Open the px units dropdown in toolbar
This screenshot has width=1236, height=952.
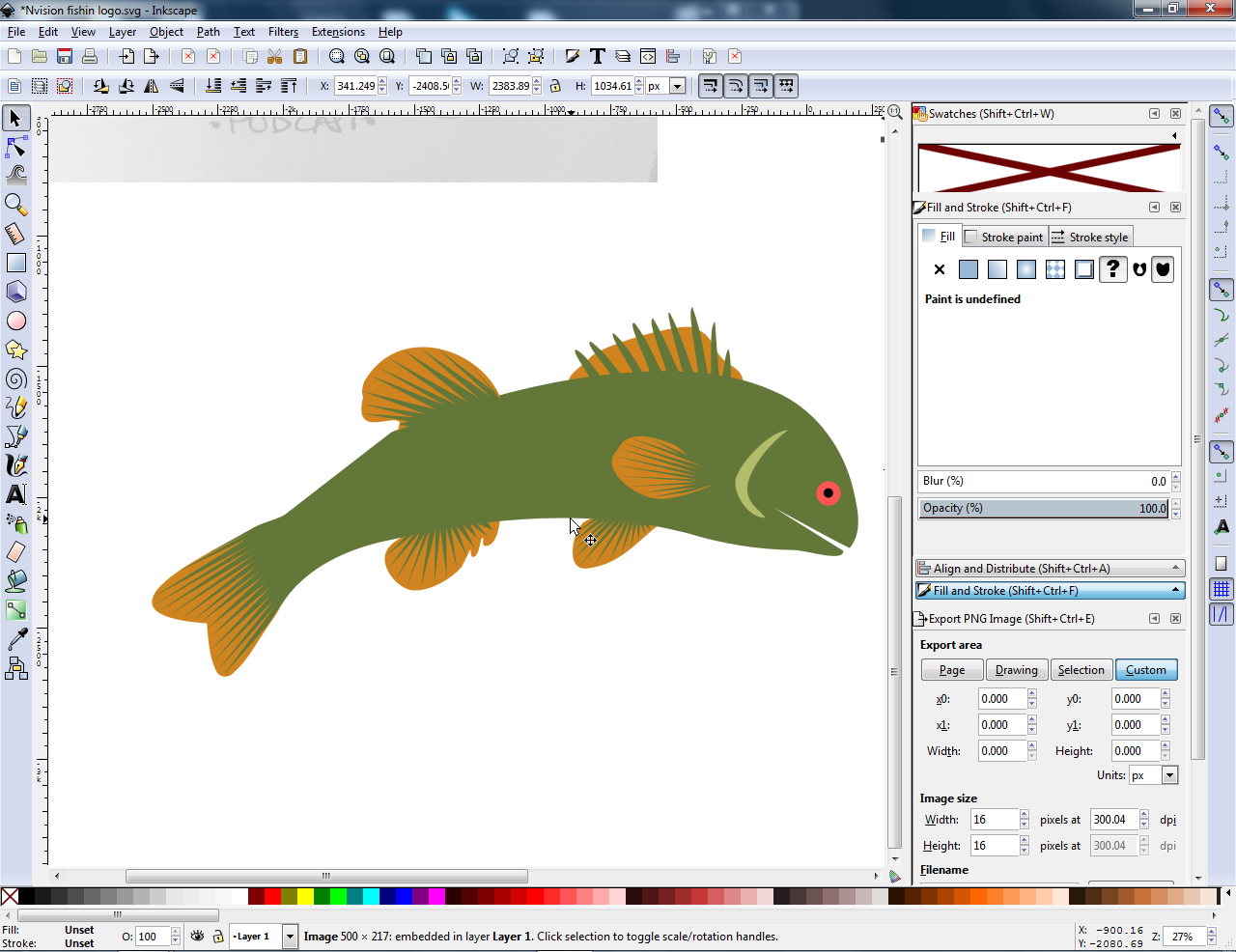pyautogui.click(x=677, y=86)
